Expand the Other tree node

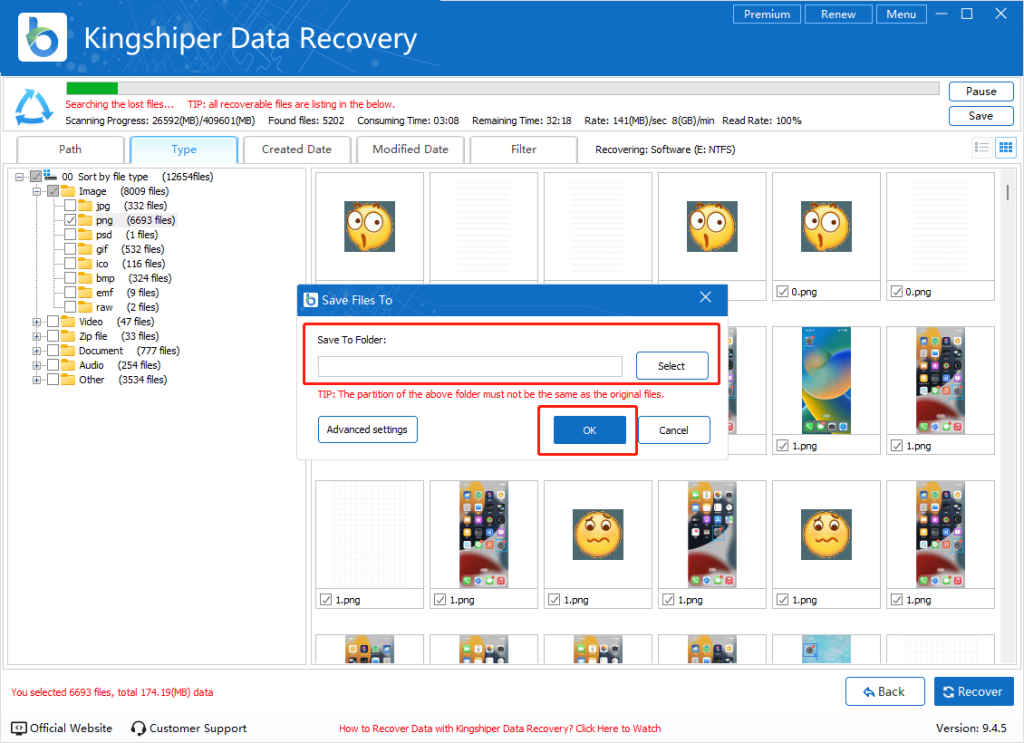click(x=37, y=380)
